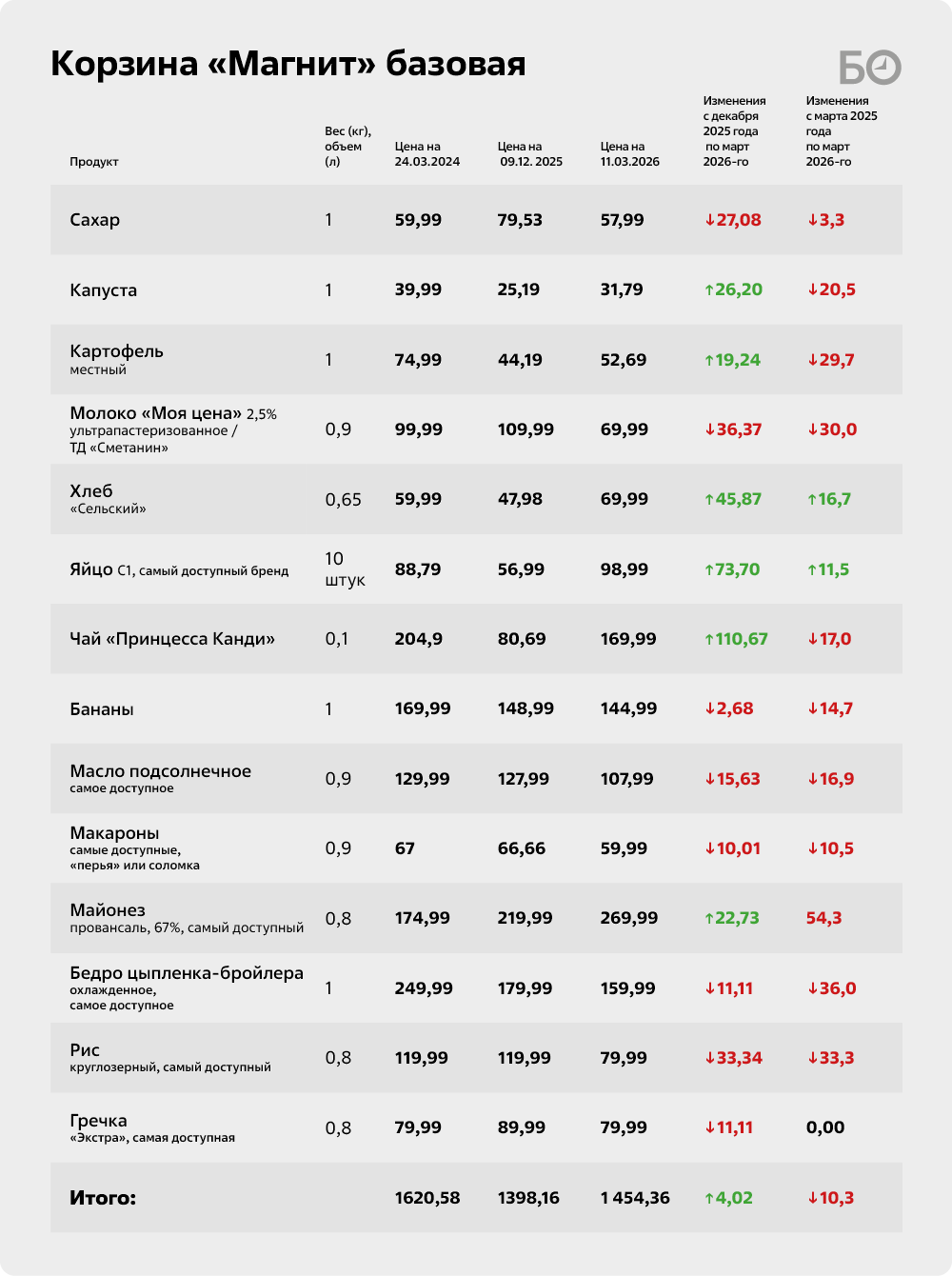Click the green up arrow beside 16,7
The image size is (952, 1276).
tap(812, 500)
